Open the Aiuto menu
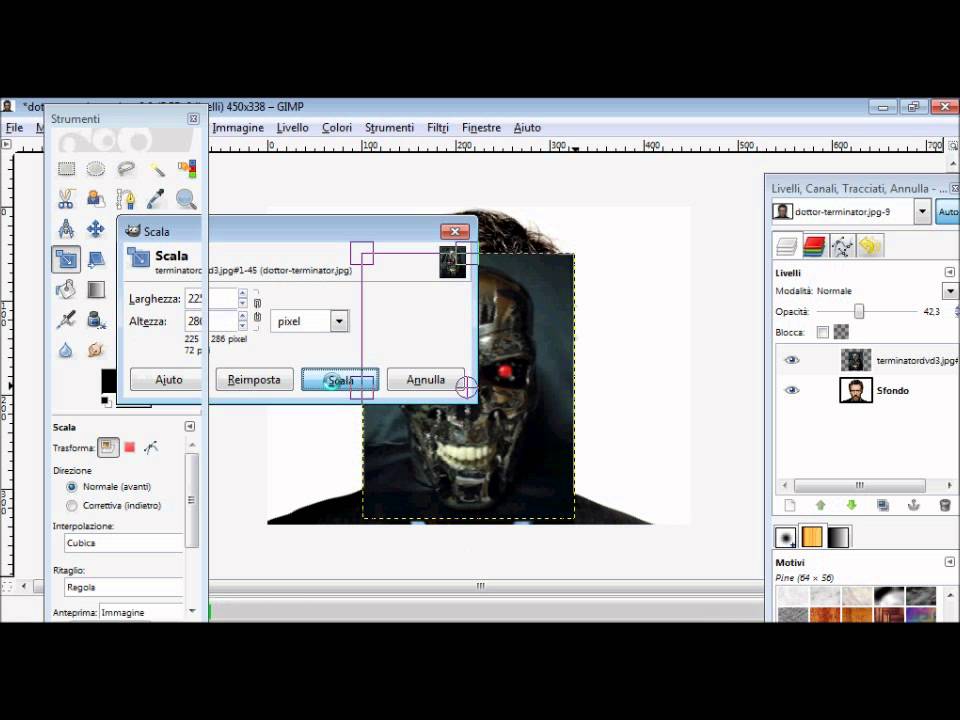Image resolution: width=960 pixels, height=720 pixels. point(527,127)
